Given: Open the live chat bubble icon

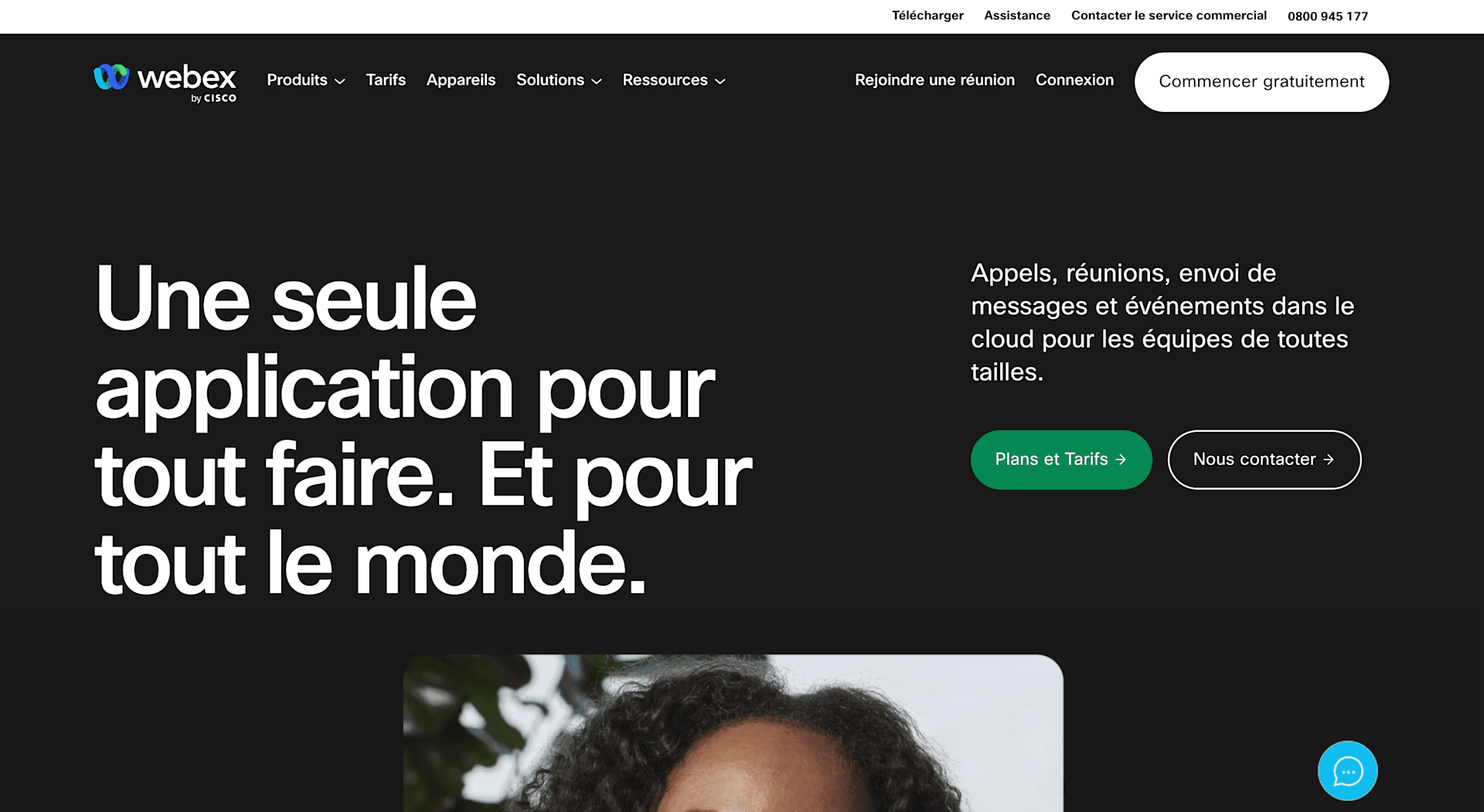Looking at the screenshot, I should [1347, 770].
